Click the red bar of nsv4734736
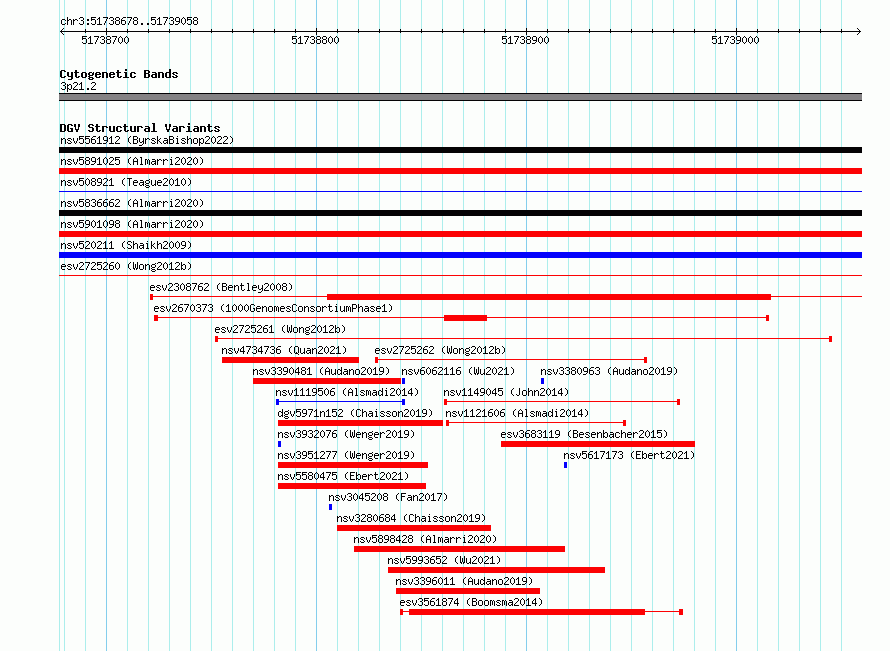Image resolution: width=890 pixels, height=651 pixels. [290, 360]
